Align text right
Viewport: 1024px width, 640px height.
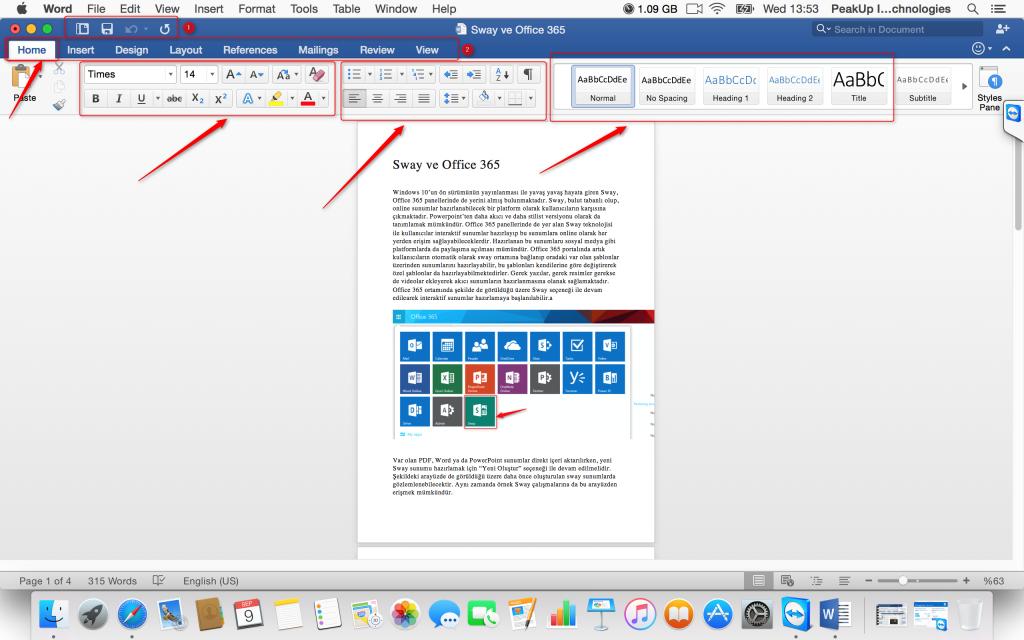(x=401, y=99)
